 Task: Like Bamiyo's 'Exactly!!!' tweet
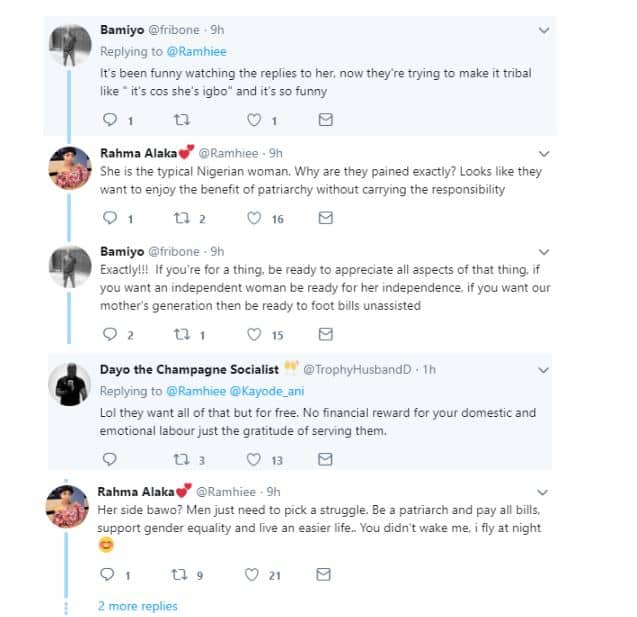click(x=253, y=335)
